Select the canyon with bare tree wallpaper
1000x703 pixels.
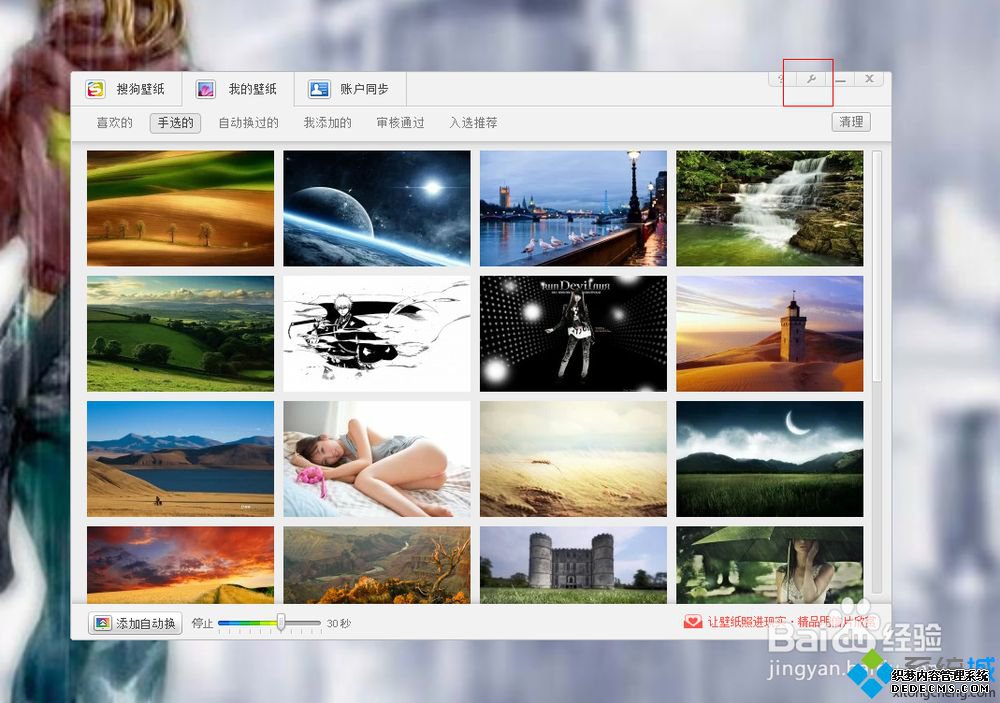[x=377, y=565]
